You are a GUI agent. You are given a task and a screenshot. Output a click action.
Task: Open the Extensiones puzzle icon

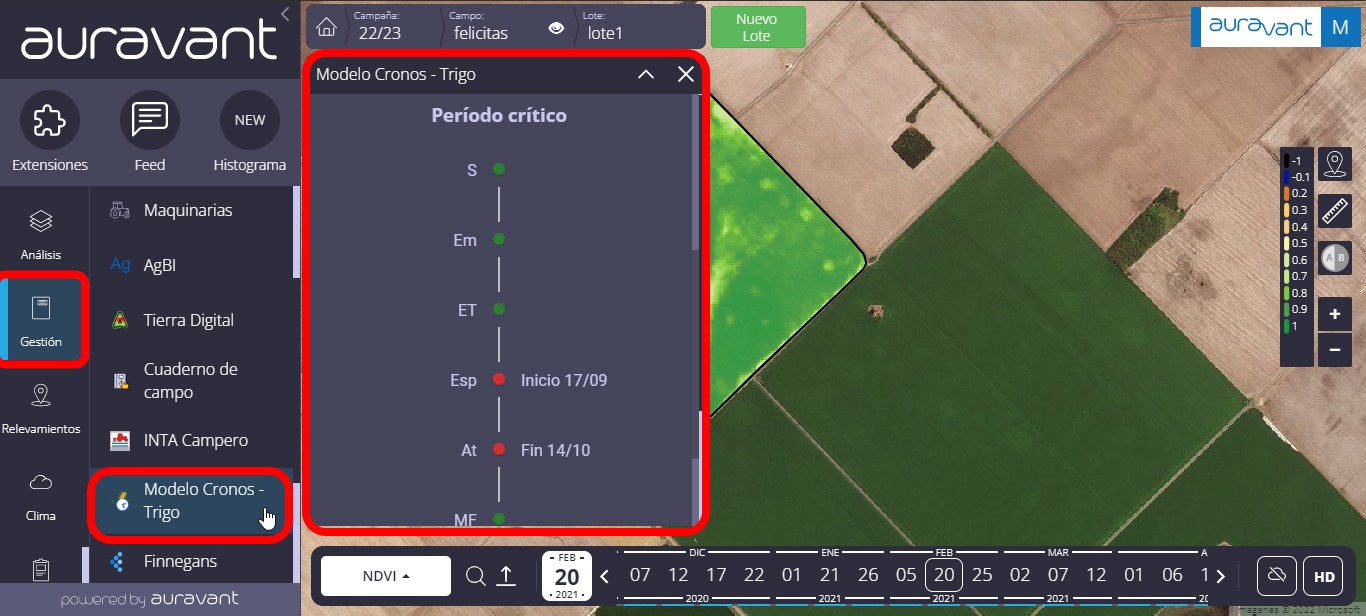click(x=49, y=120)
